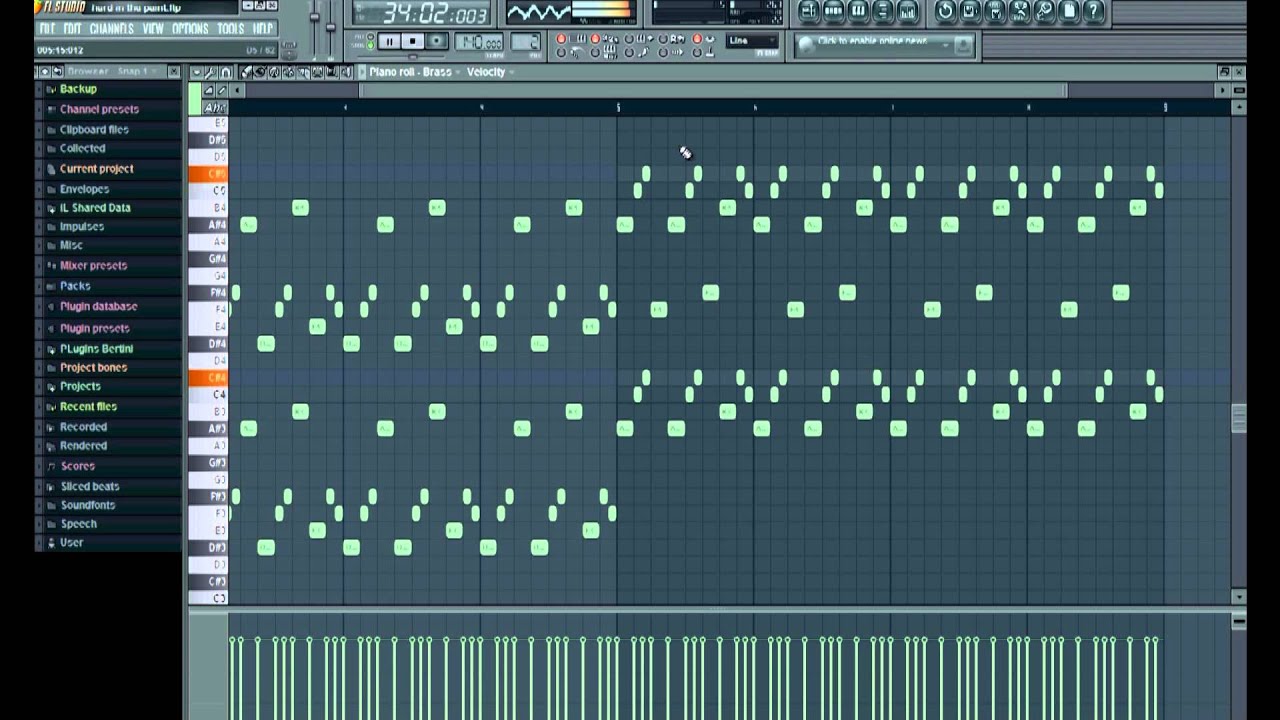This screenshot has height=720, width=1280.
Task: Expand the Backup browser folder
Action: pyautogui.click(x=78, y=89)
